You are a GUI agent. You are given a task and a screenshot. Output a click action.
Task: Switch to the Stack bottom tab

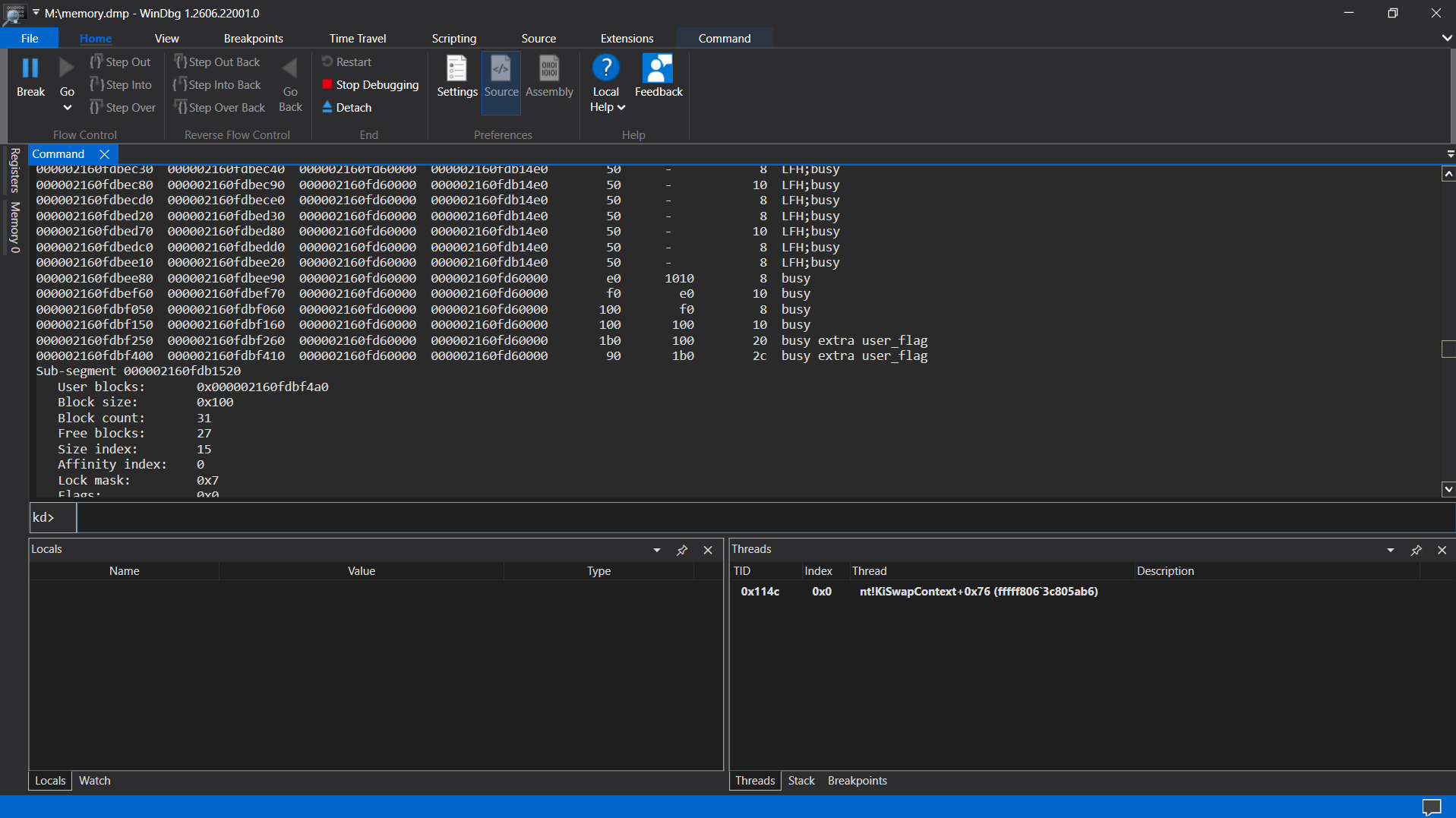point(801,781)
